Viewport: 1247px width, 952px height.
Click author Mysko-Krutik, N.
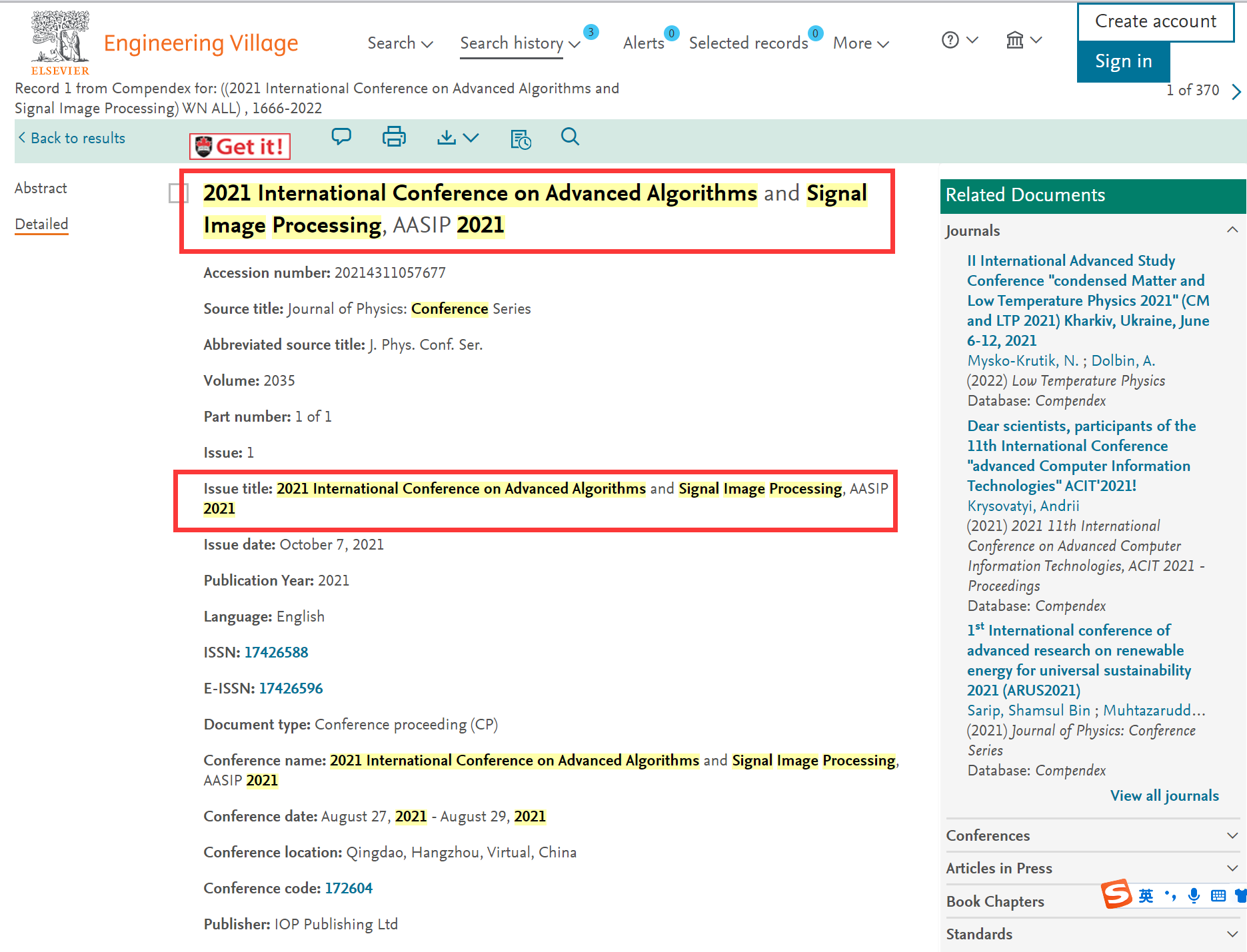tap(1022, 360)
